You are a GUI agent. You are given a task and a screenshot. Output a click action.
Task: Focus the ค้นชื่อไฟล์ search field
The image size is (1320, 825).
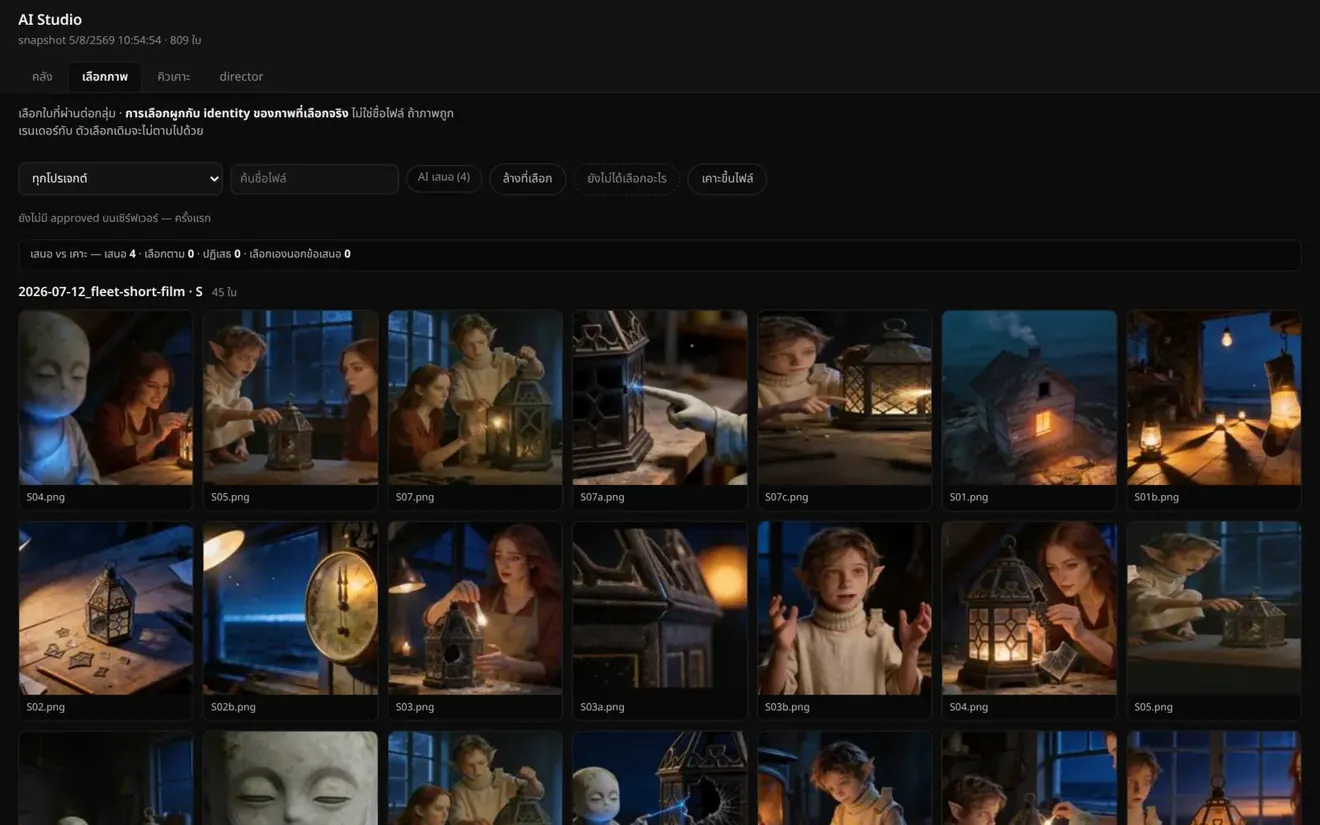314,179
